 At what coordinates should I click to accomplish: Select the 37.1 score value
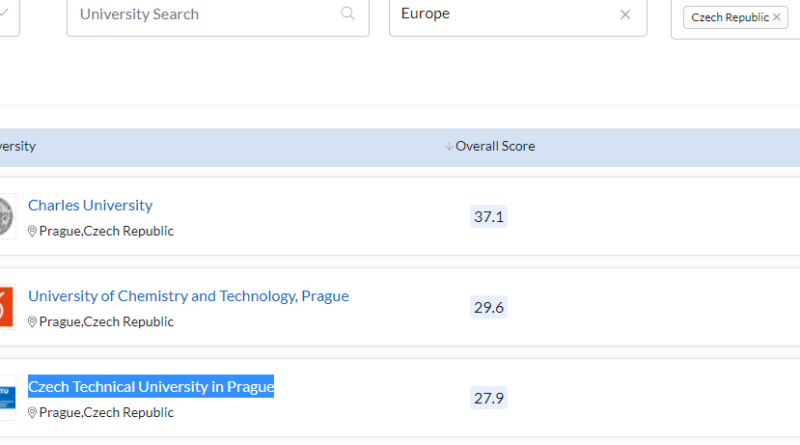click(x=489, y=216)
